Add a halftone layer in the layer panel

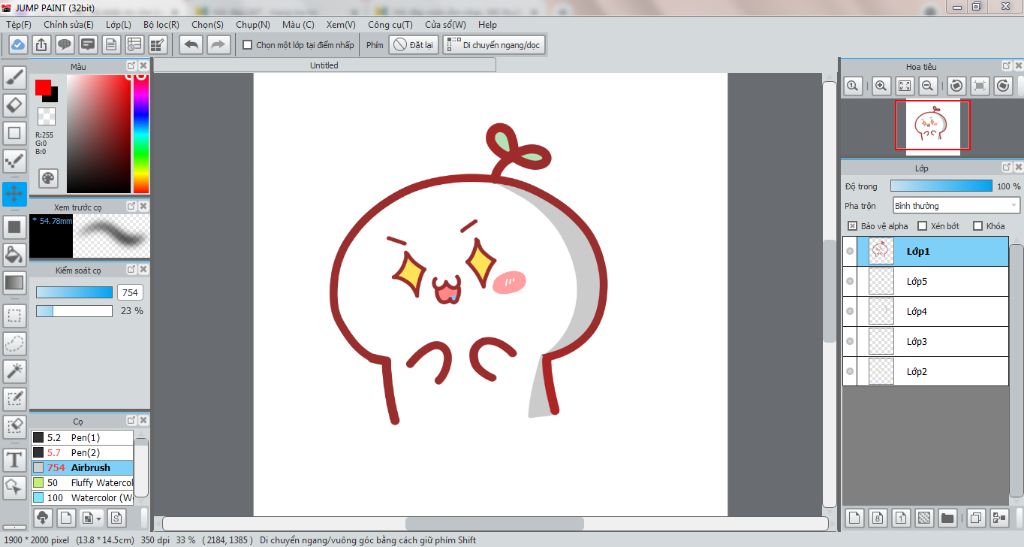point(924,518)
